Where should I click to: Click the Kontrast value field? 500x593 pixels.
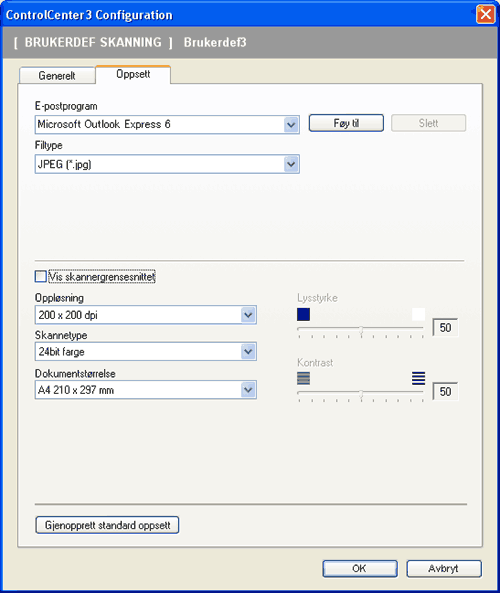click(x=445, y=391)
